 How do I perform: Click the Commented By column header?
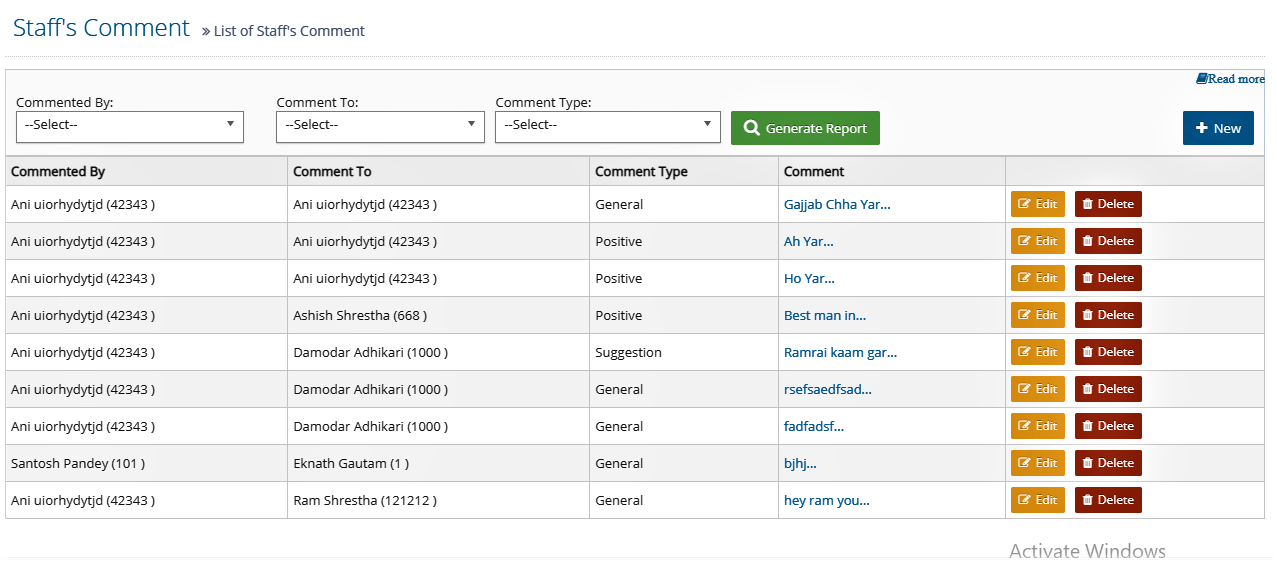tap(58, 171)
